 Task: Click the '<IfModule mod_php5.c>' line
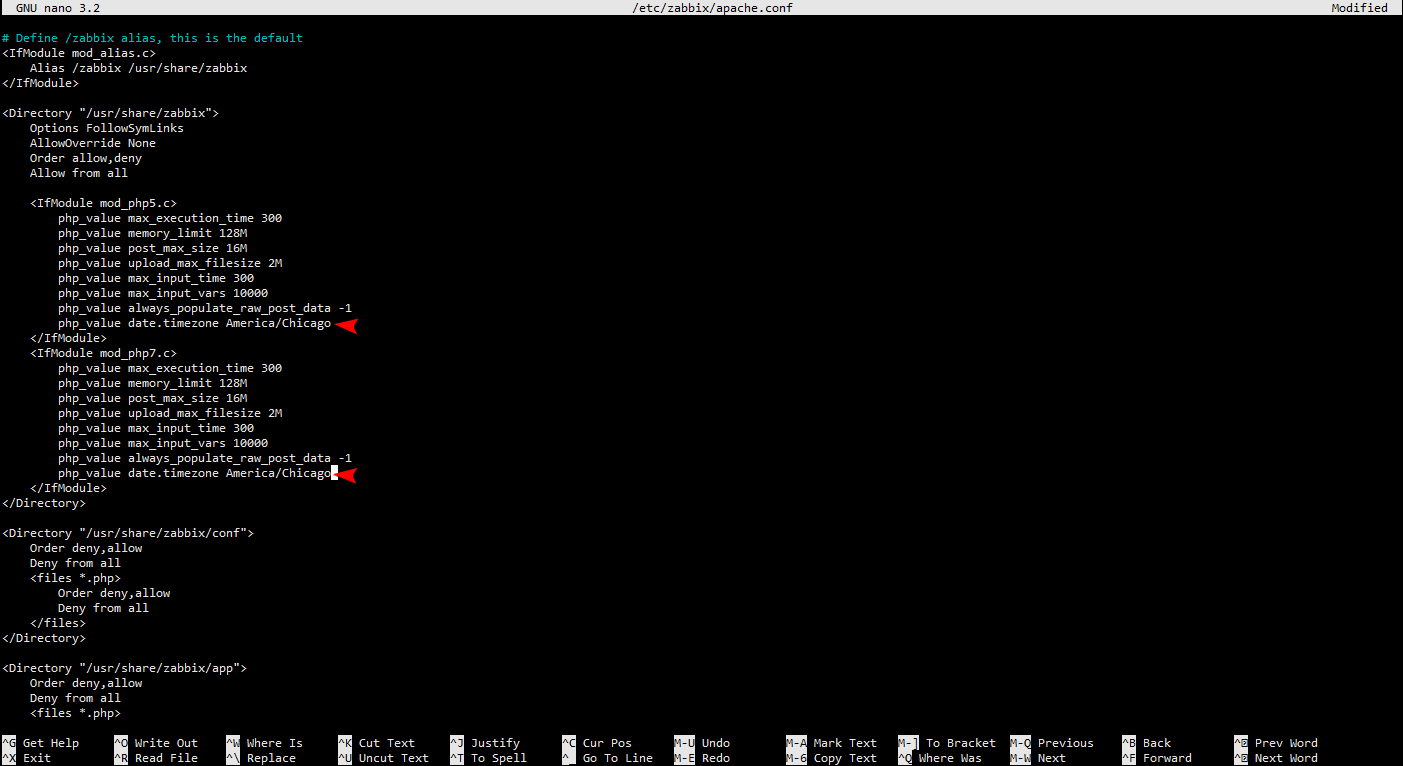point(103,203)
